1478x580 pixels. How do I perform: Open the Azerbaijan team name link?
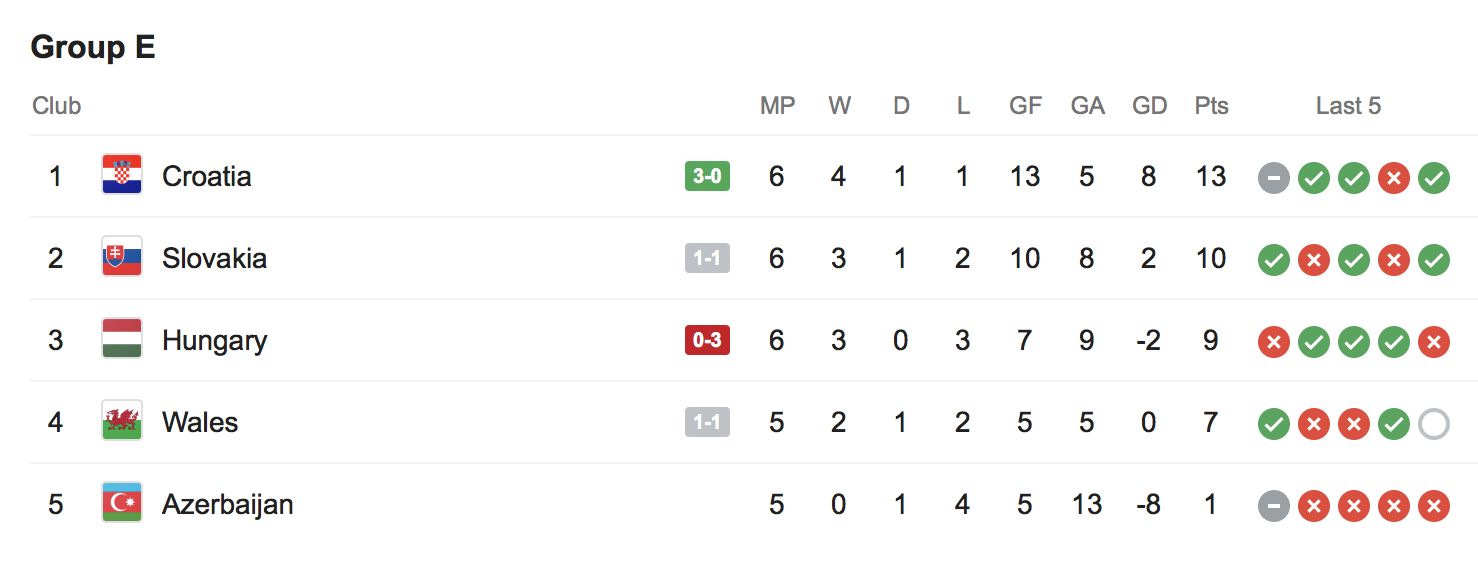click(227, 504)
